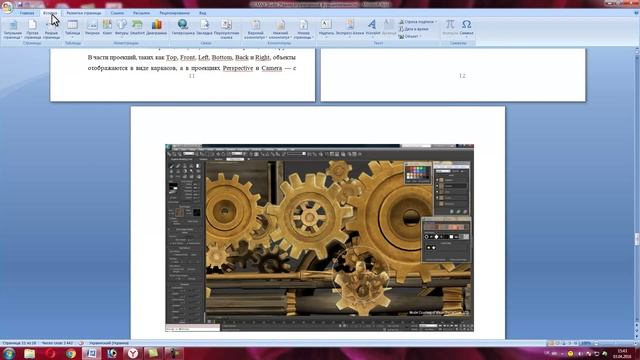The image size is (640, 360).
Task: Click the zoom percentage in status bar
Action: pos(586,343)
